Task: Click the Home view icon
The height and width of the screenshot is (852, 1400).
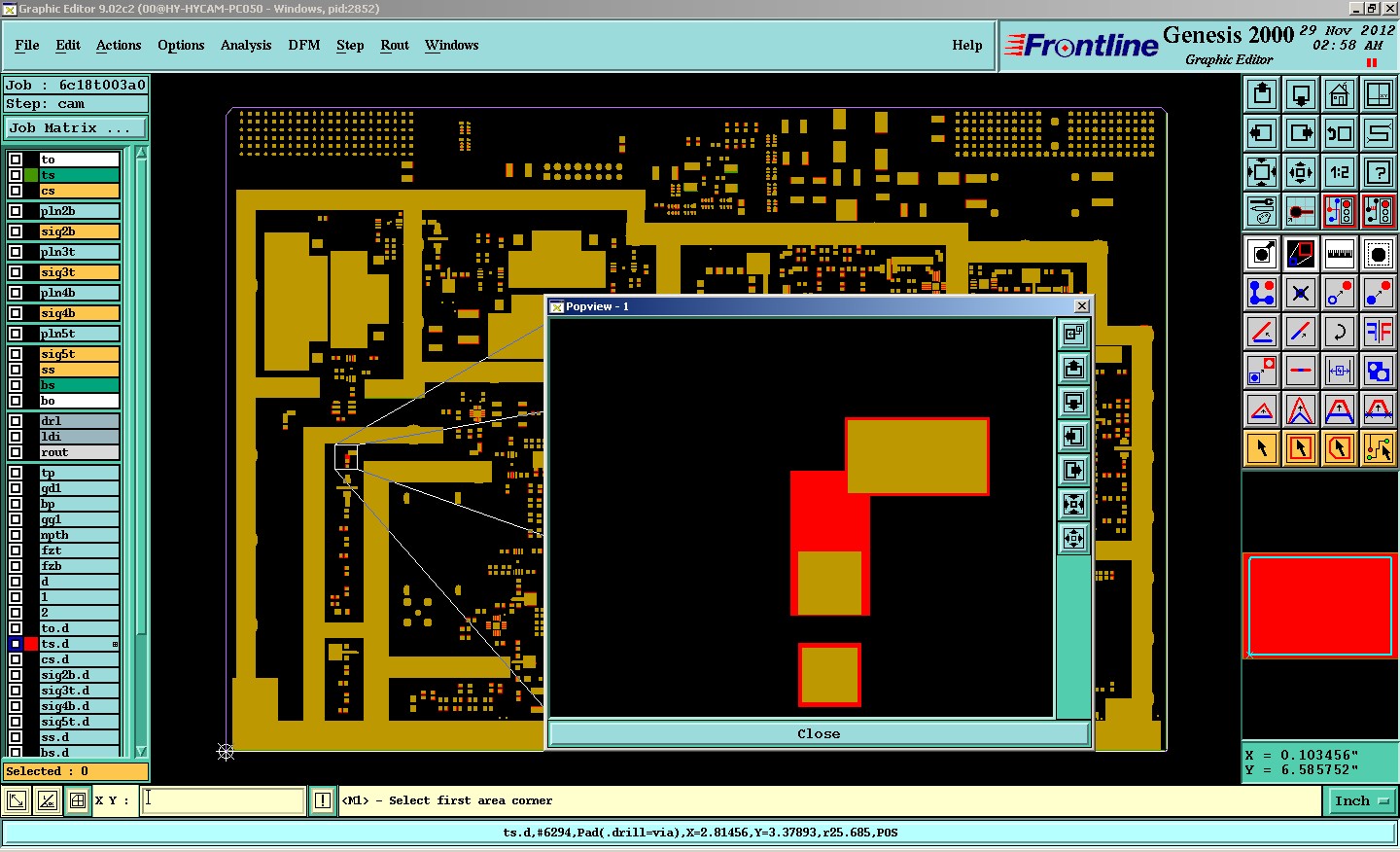Action: click(1340, 94)
